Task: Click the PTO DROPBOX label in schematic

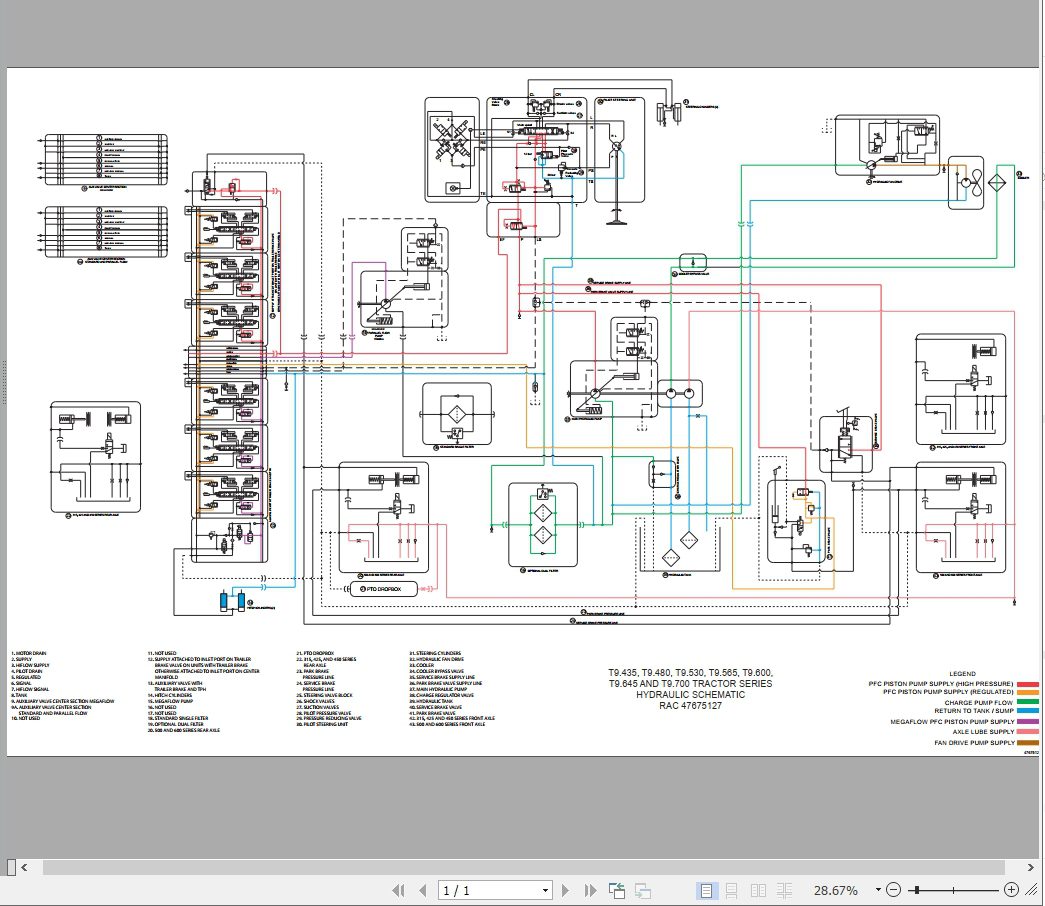Action: (x=380, y=590)
